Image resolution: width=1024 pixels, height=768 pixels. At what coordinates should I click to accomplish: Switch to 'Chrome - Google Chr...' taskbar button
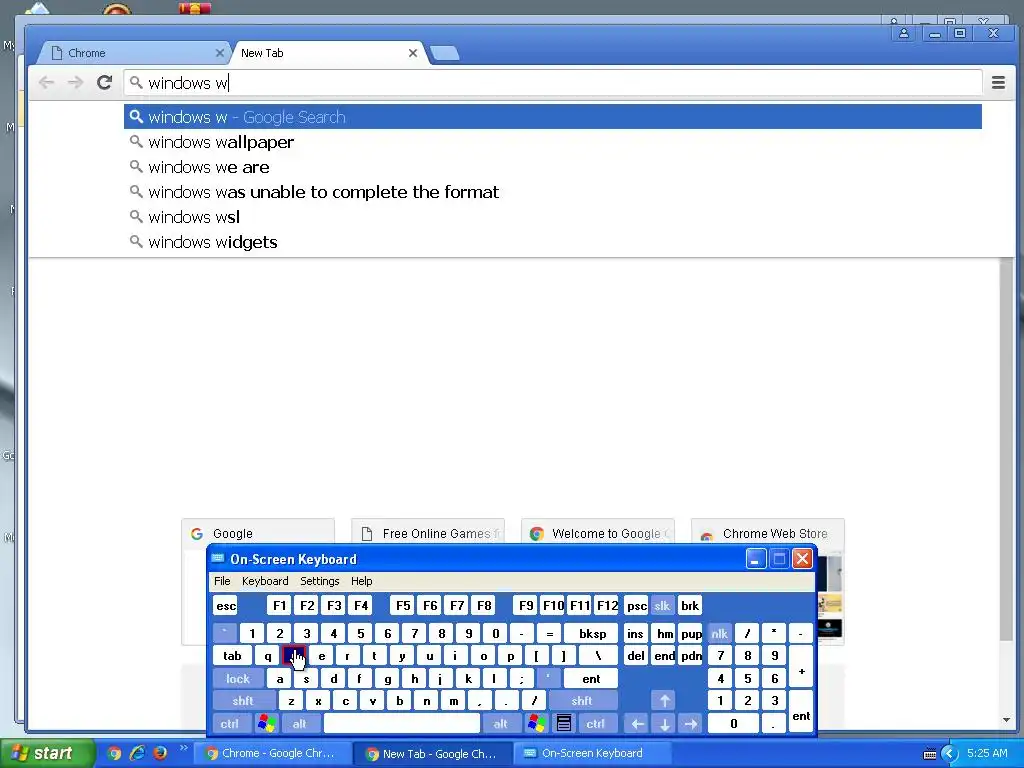pos(273,754)
